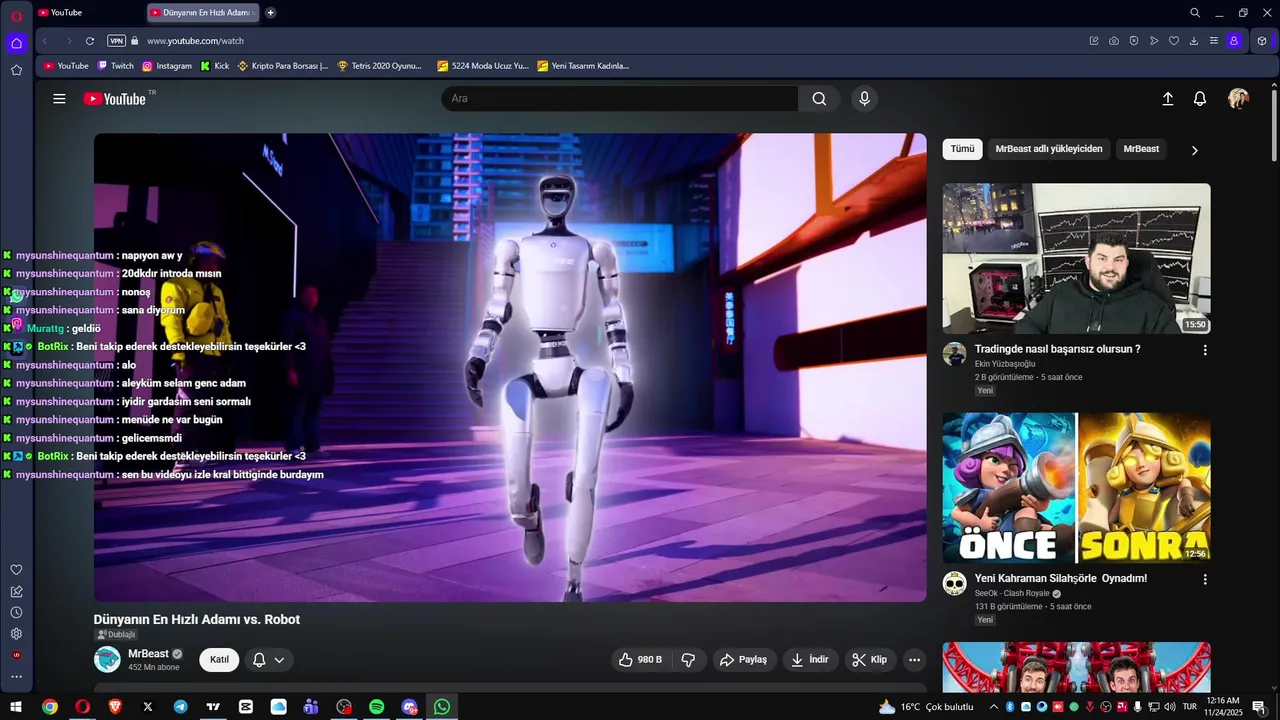Open options for Yeni Kahraman Silahşörle video

pyautogui.click(x=1205, y=579)
